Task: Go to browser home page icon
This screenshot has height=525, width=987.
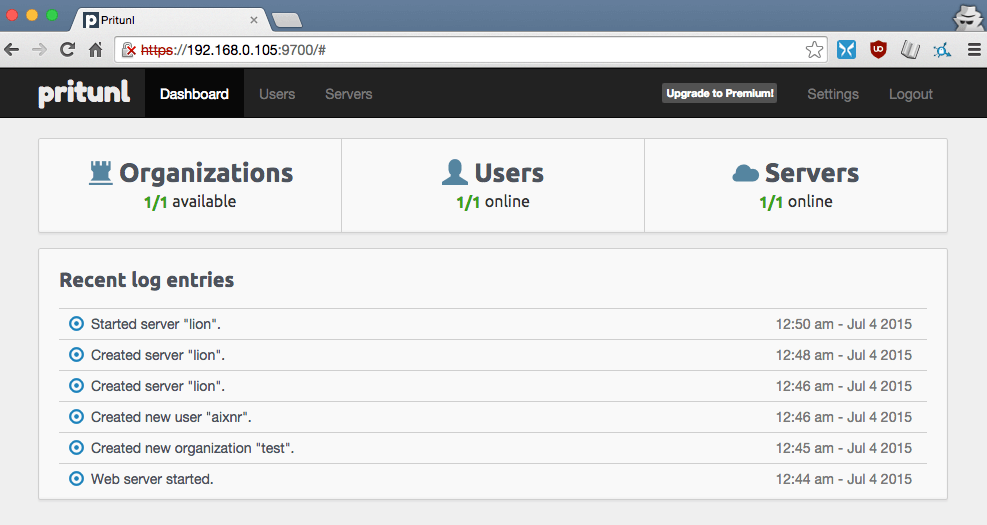Action: point(96,50)
